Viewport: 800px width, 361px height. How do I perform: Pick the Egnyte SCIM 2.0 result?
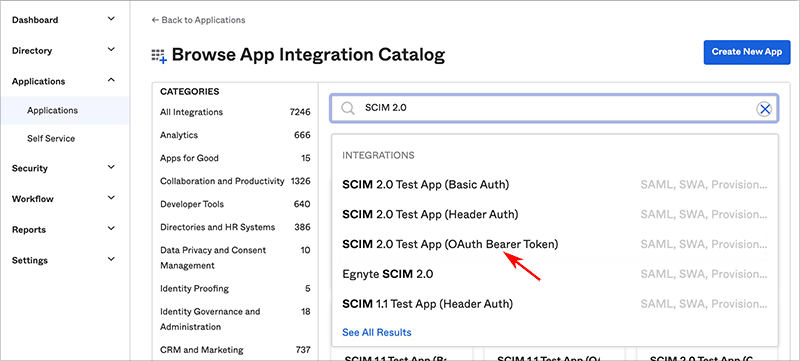(555, 274)
